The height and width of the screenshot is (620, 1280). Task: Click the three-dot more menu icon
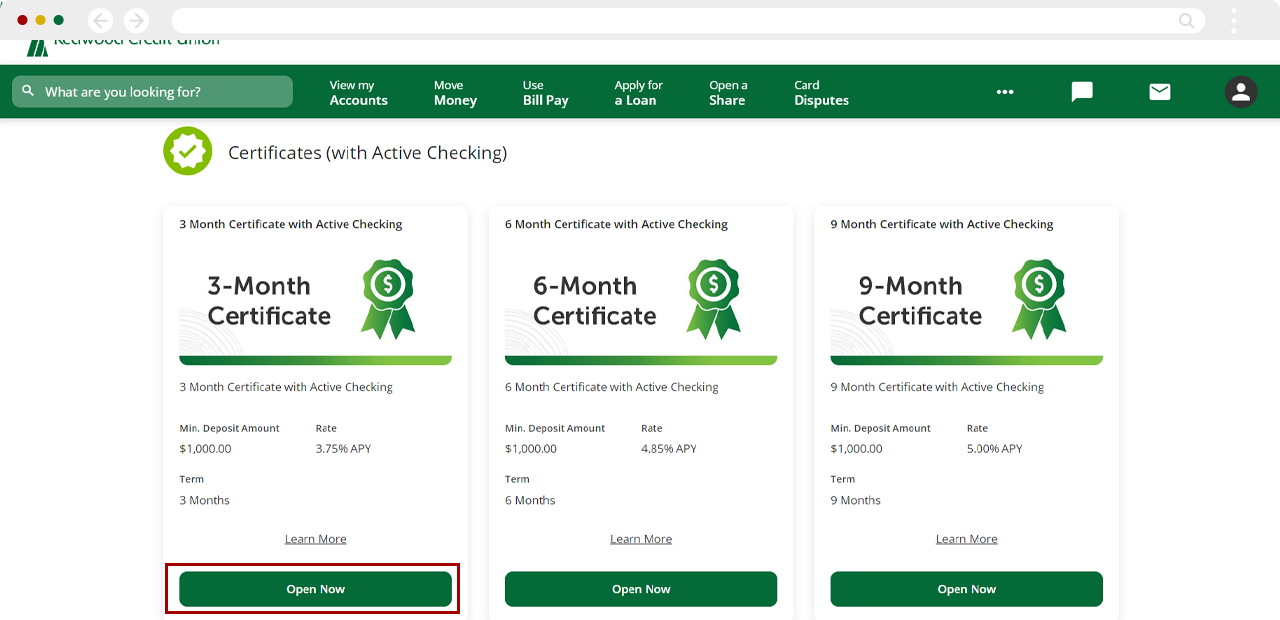pyautogui.click(x=1005, y=92)
